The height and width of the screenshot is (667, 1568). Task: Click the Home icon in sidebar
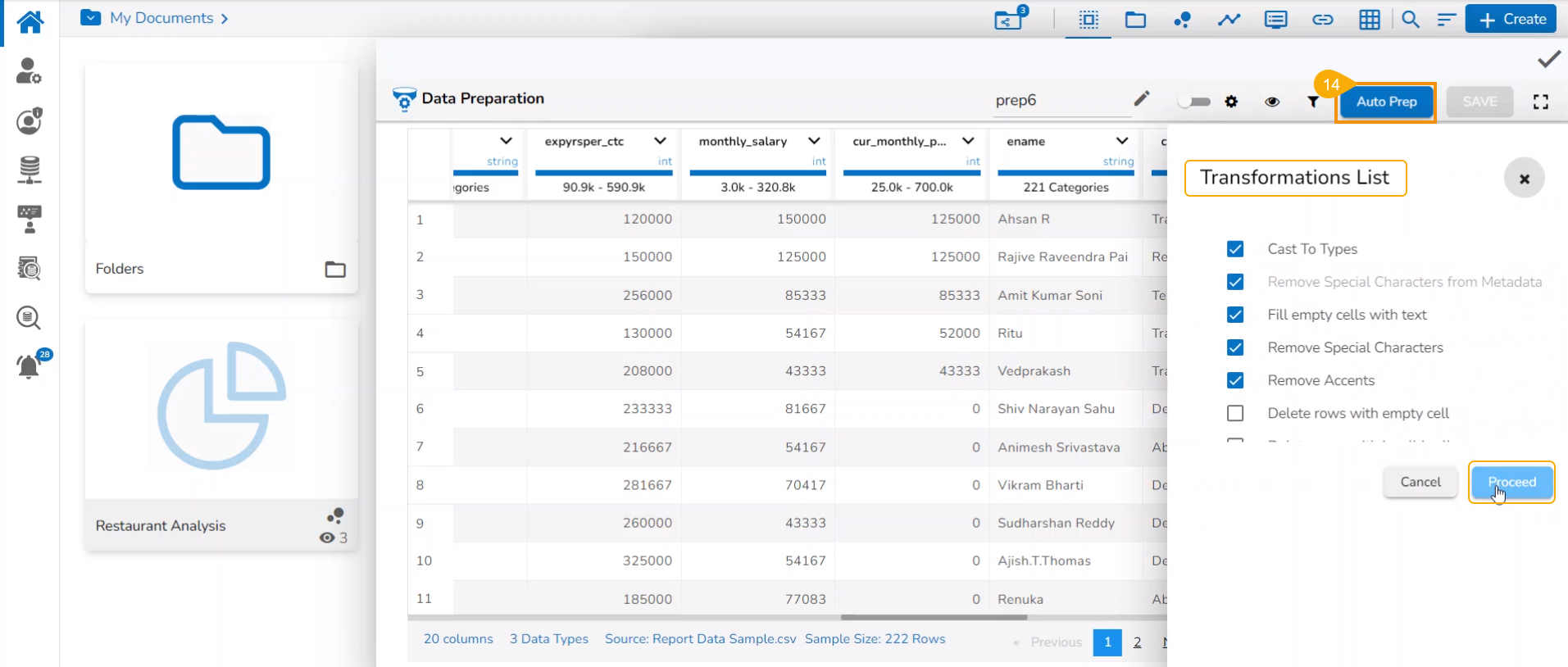[x=30, y=21]
